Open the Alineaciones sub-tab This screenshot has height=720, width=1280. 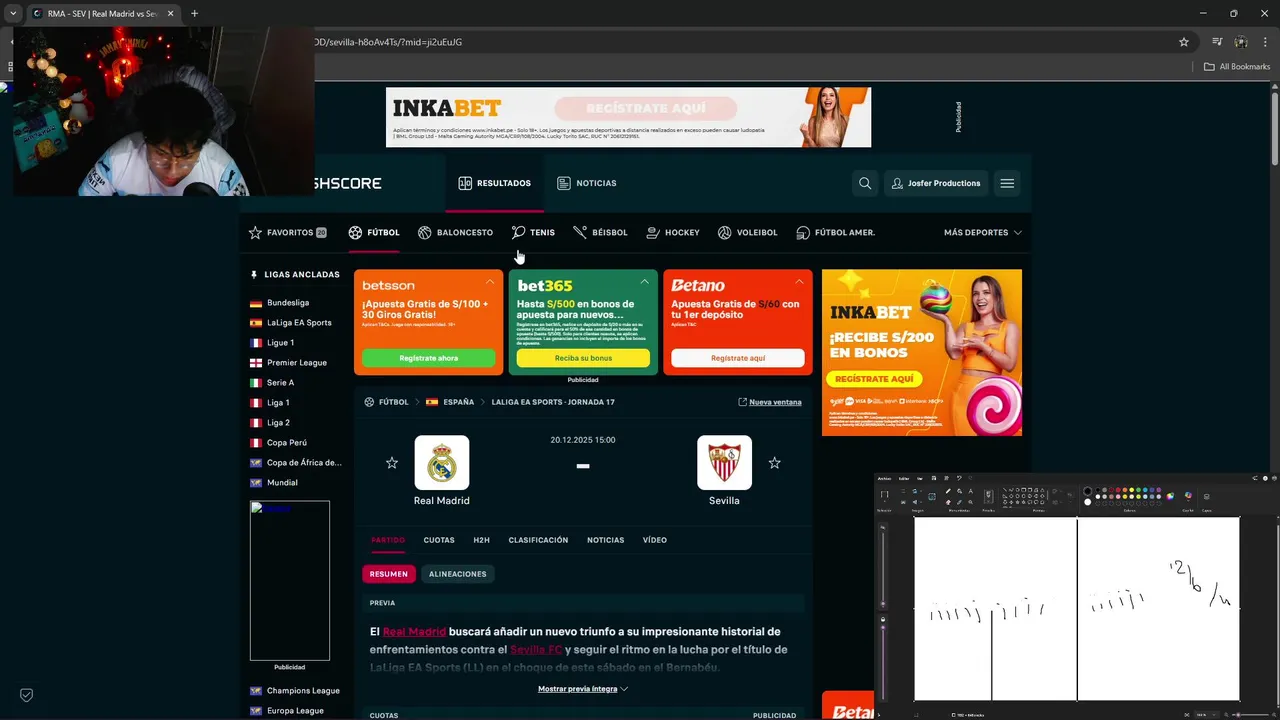457,574
